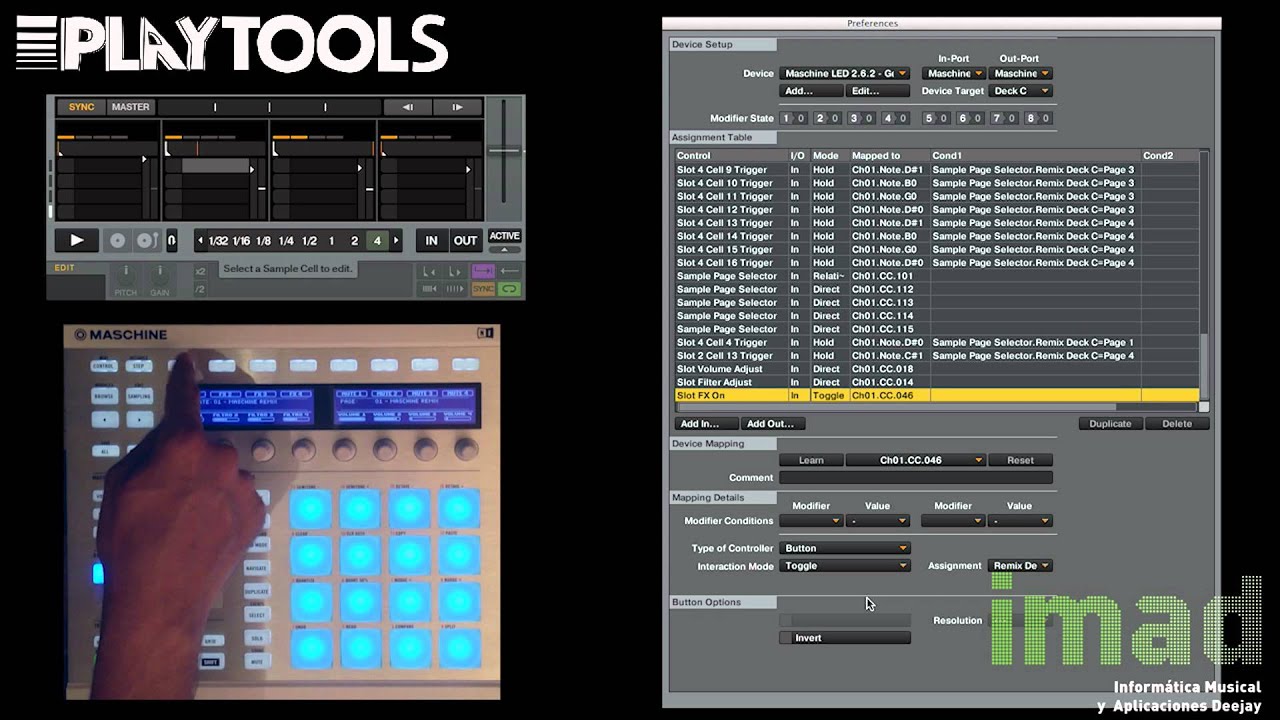This screenshot has height=720, width=1280.
Task: Click the Control column header
Action: click(x=730, y=156)
